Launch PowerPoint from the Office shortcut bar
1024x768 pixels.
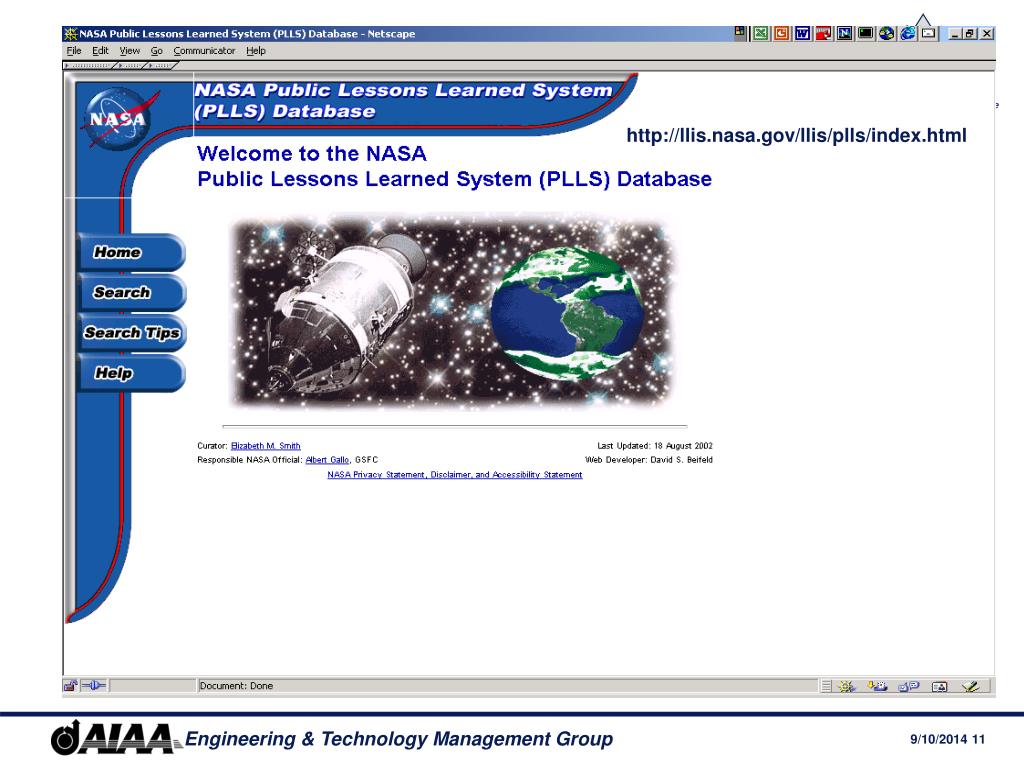[x=781, y=33]
